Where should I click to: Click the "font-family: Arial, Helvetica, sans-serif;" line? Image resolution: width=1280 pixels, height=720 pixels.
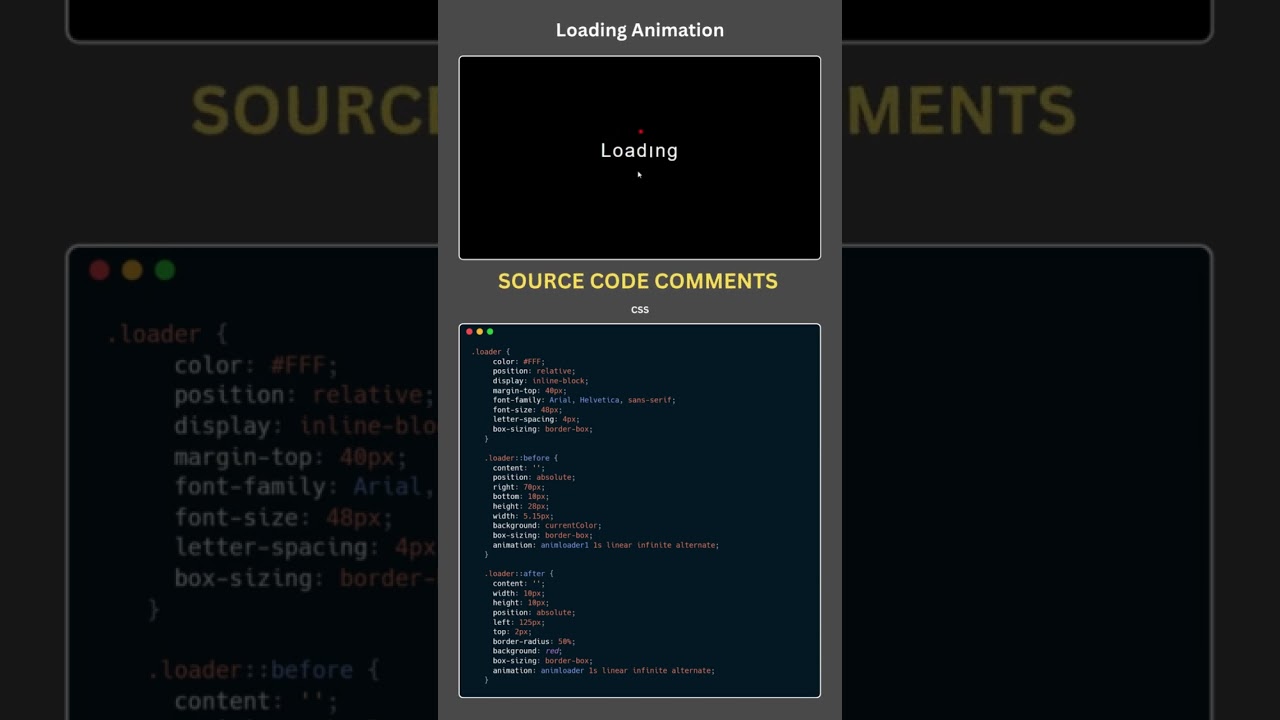coord(584,400)
